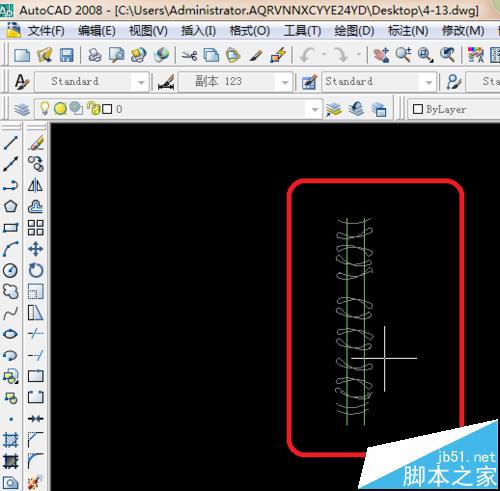Toggle layer 0 freeze sun icon

coord(60,109)
